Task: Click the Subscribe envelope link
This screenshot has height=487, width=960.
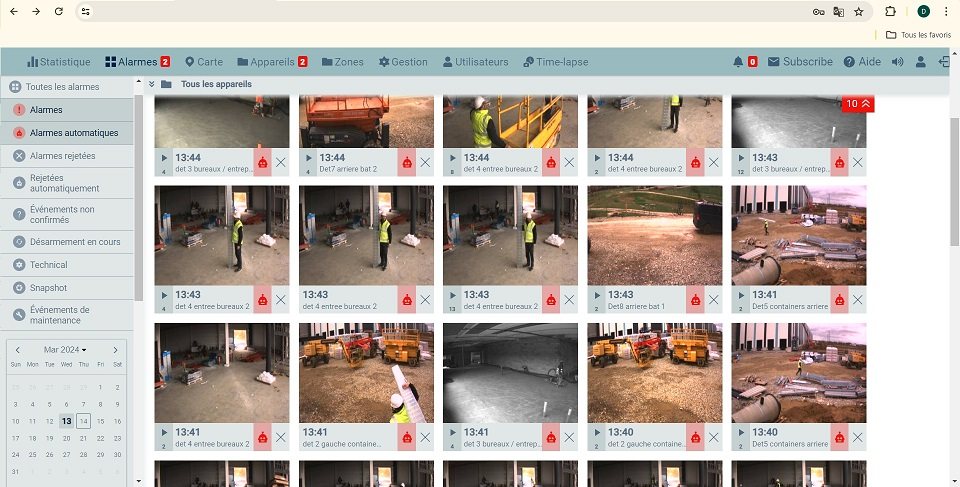Action: click(x=800, y=61)
